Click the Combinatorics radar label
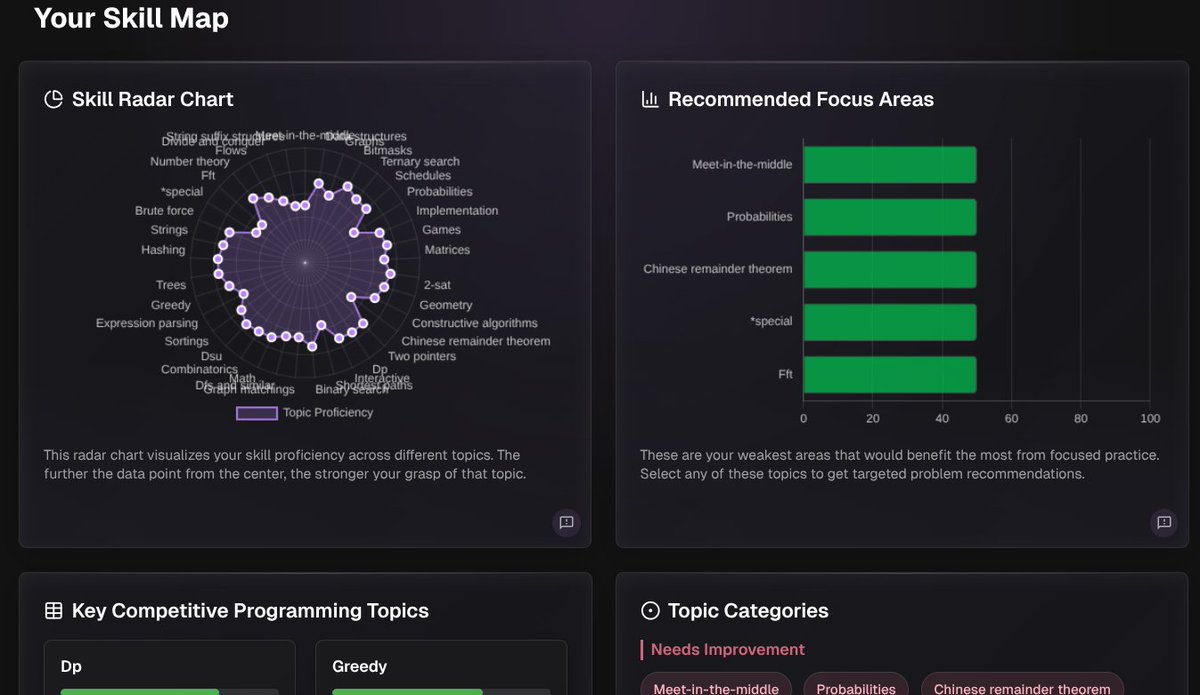Screen dimensions: 1200x695 click(x=199, y=370)
